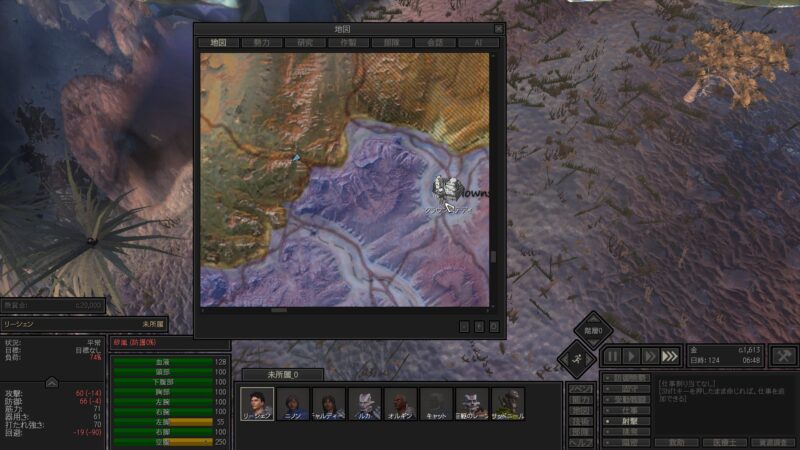Click the 血液 health bar

pos(163,362)
